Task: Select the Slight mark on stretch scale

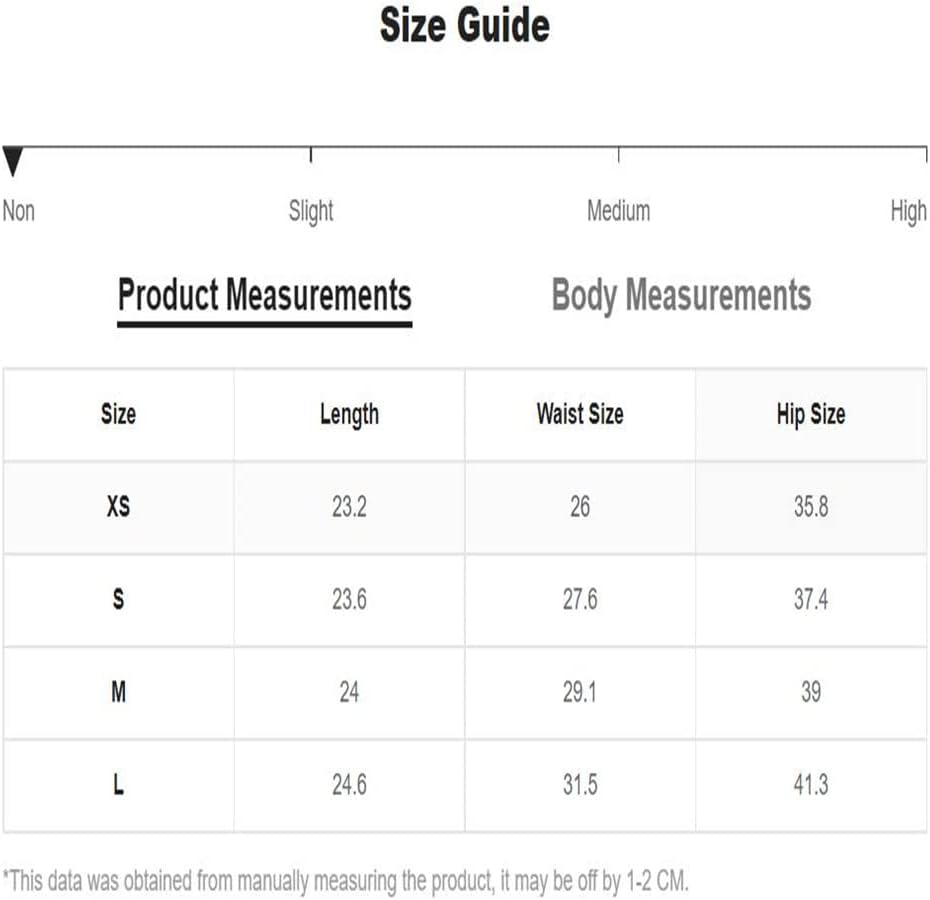Action: 311,211
